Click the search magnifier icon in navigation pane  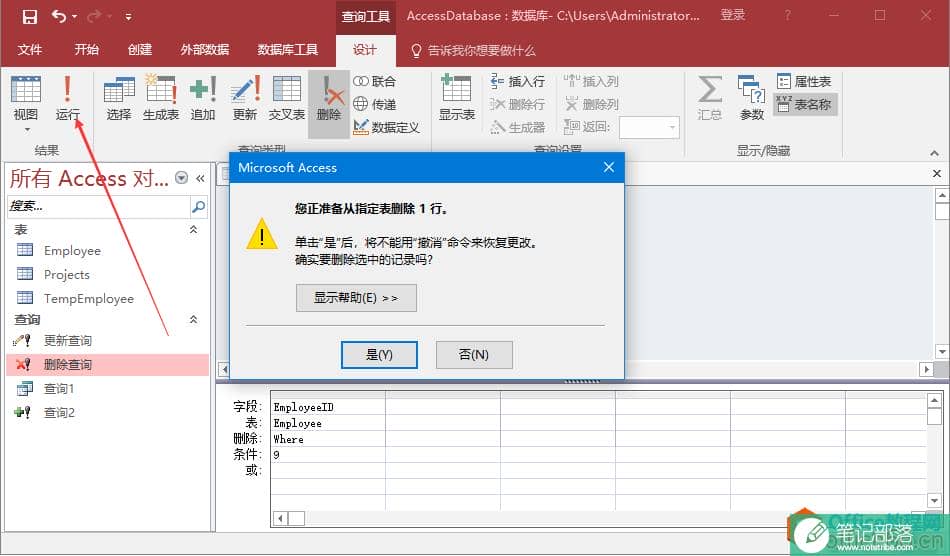(x=198, y=207)
